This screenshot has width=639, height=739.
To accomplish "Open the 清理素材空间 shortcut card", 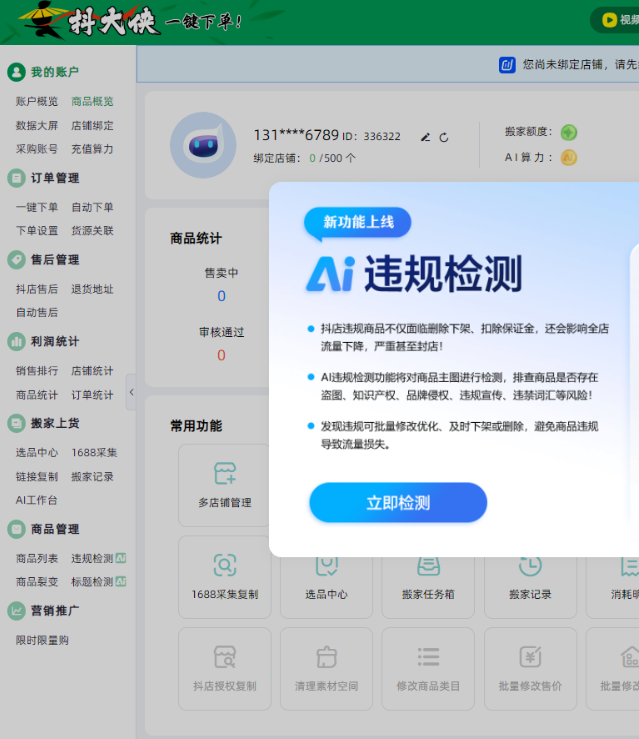I will coord(326,669).
